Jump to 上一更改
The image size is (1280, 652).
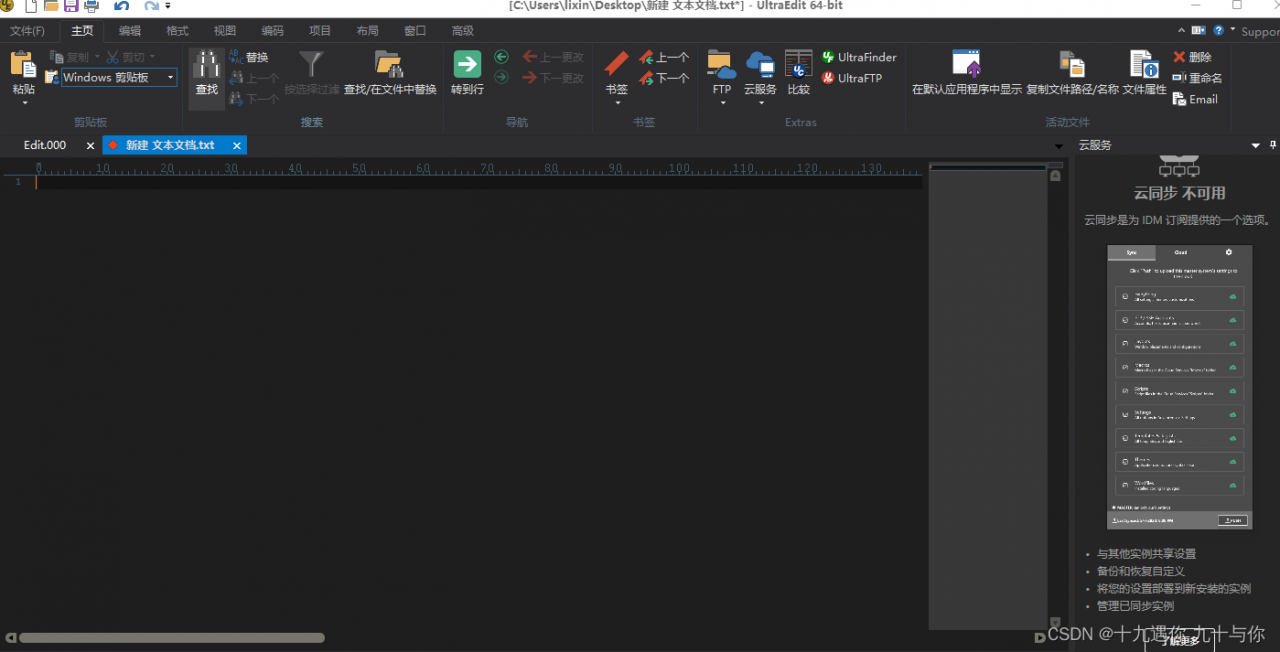(x=553, y=57)
